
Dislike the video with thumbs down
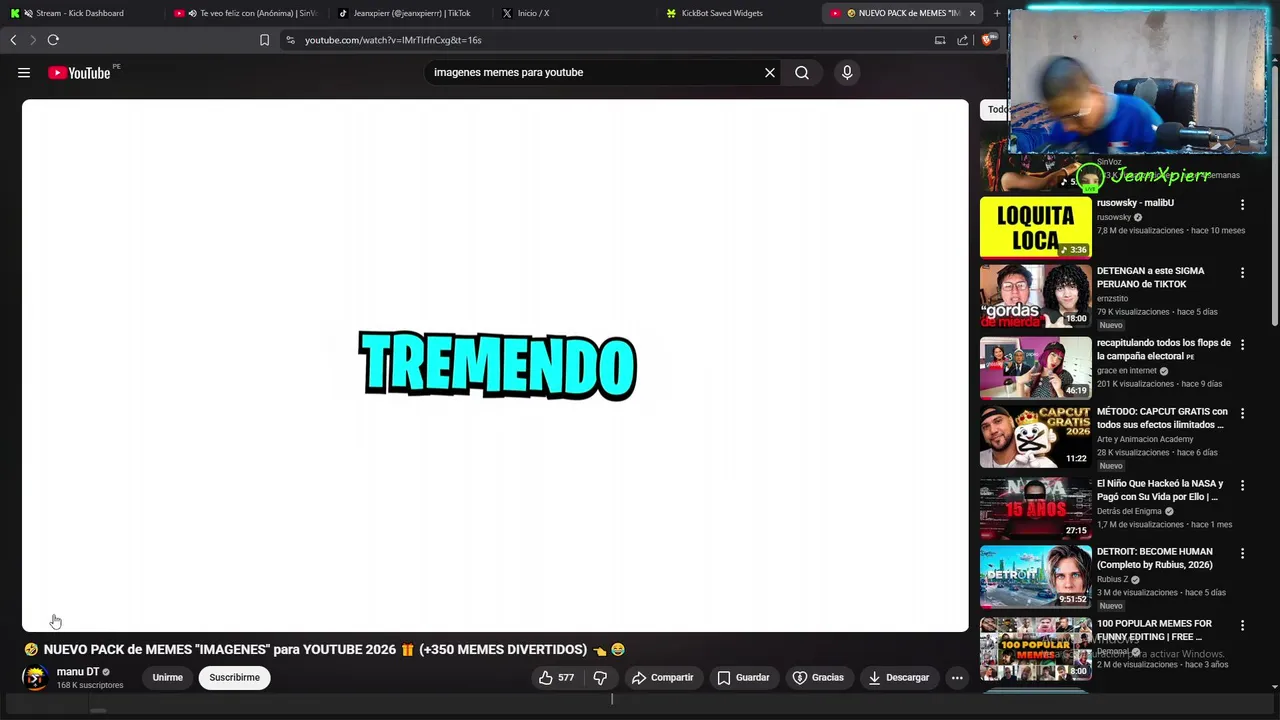600,677
